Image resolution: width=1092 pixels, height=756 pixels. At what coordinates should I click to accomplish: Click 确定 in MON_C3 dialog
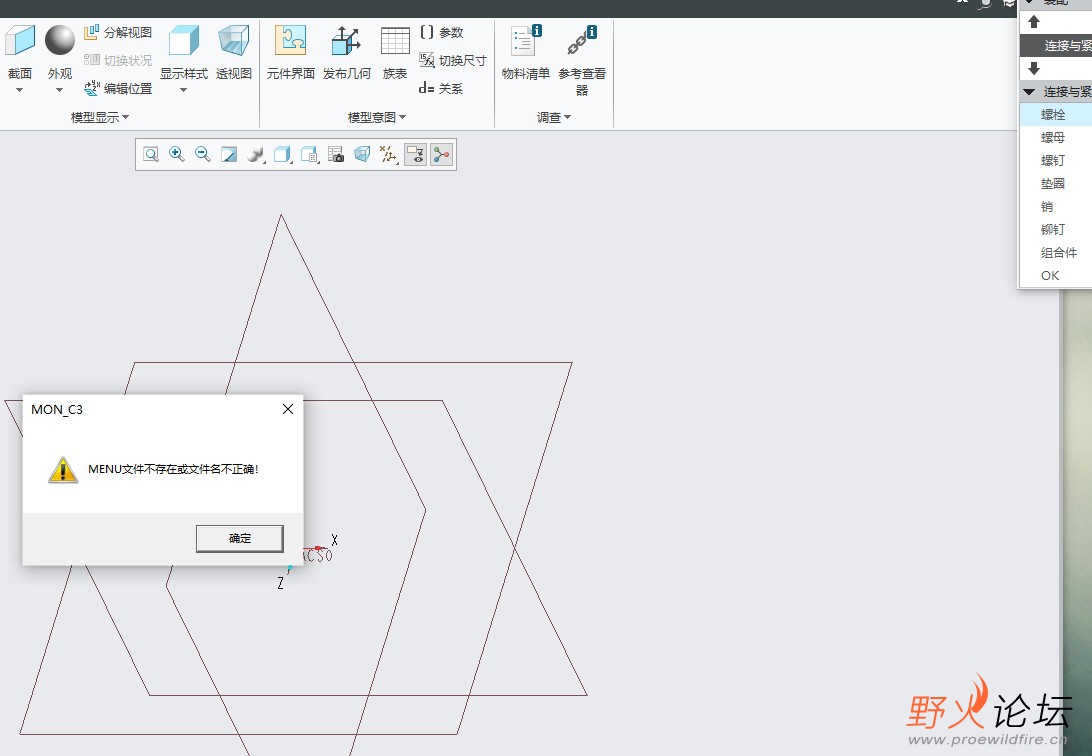(x=240, y=538)
